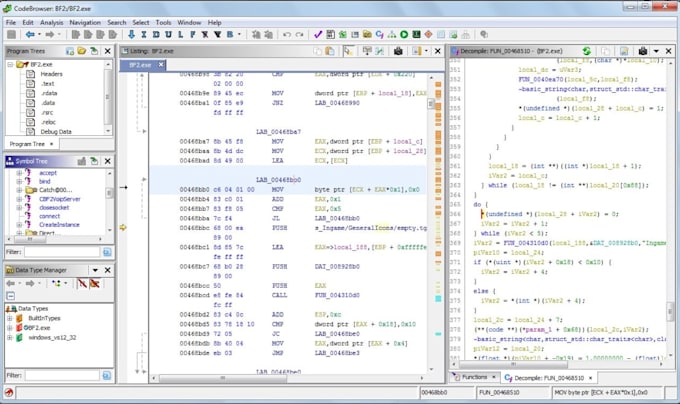The image size is (680, 404).
Task: Click the LAB_00468be0 jump target in Listing
Action: pyautogui.click(x=337, y=334)
